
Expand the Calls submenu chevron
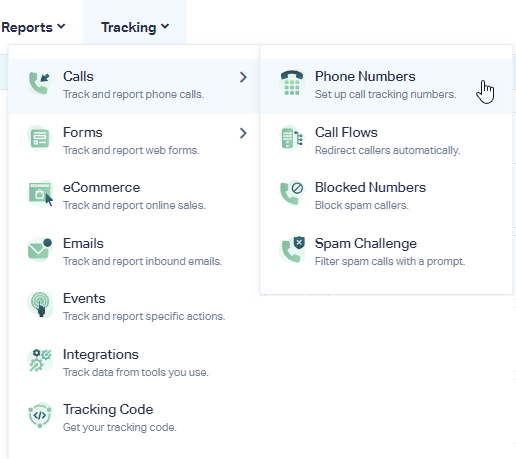[x=243, y=77]
